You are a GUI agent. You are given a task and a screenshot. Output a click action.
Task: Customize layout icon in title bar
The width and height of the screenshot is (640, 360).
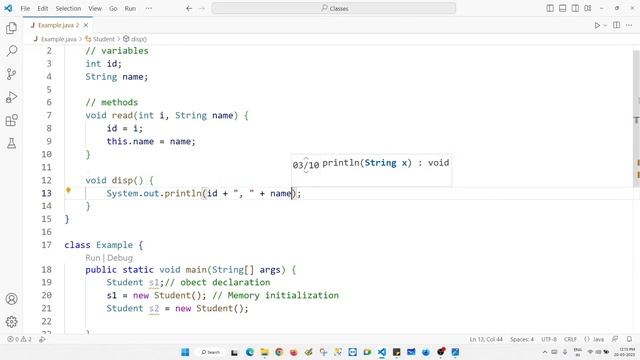click(x=588, y=8)
